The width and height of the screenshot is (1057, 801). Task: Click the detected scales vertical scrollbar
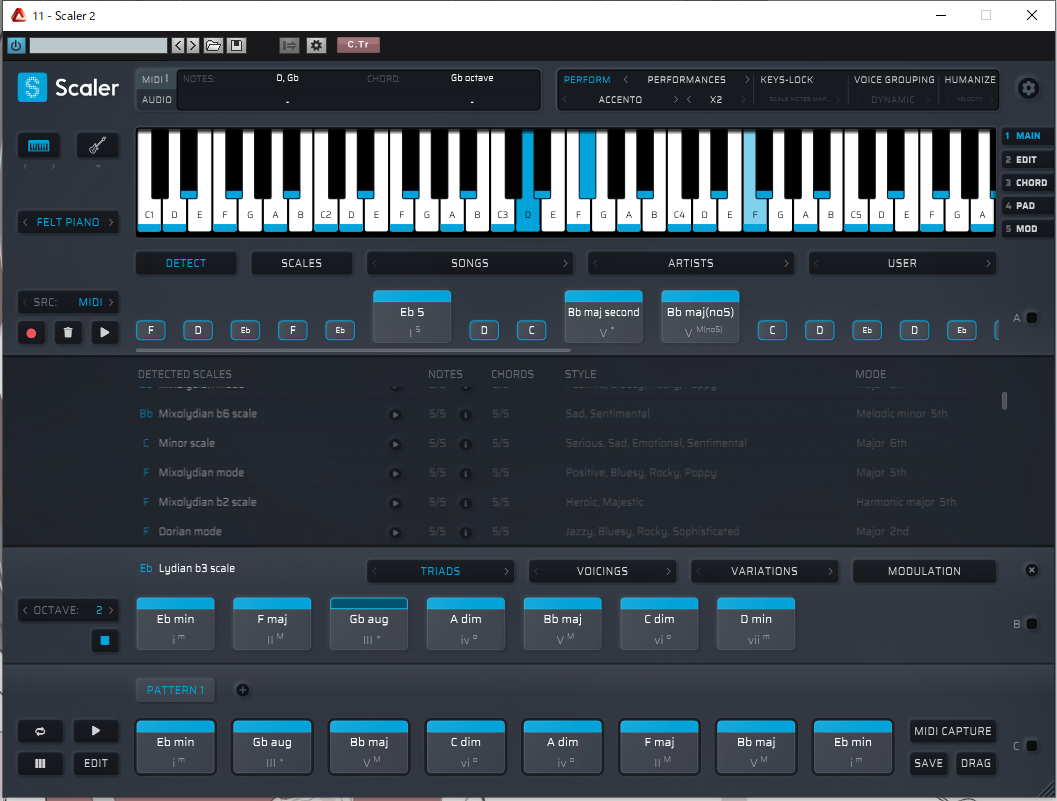(1004, 400)
